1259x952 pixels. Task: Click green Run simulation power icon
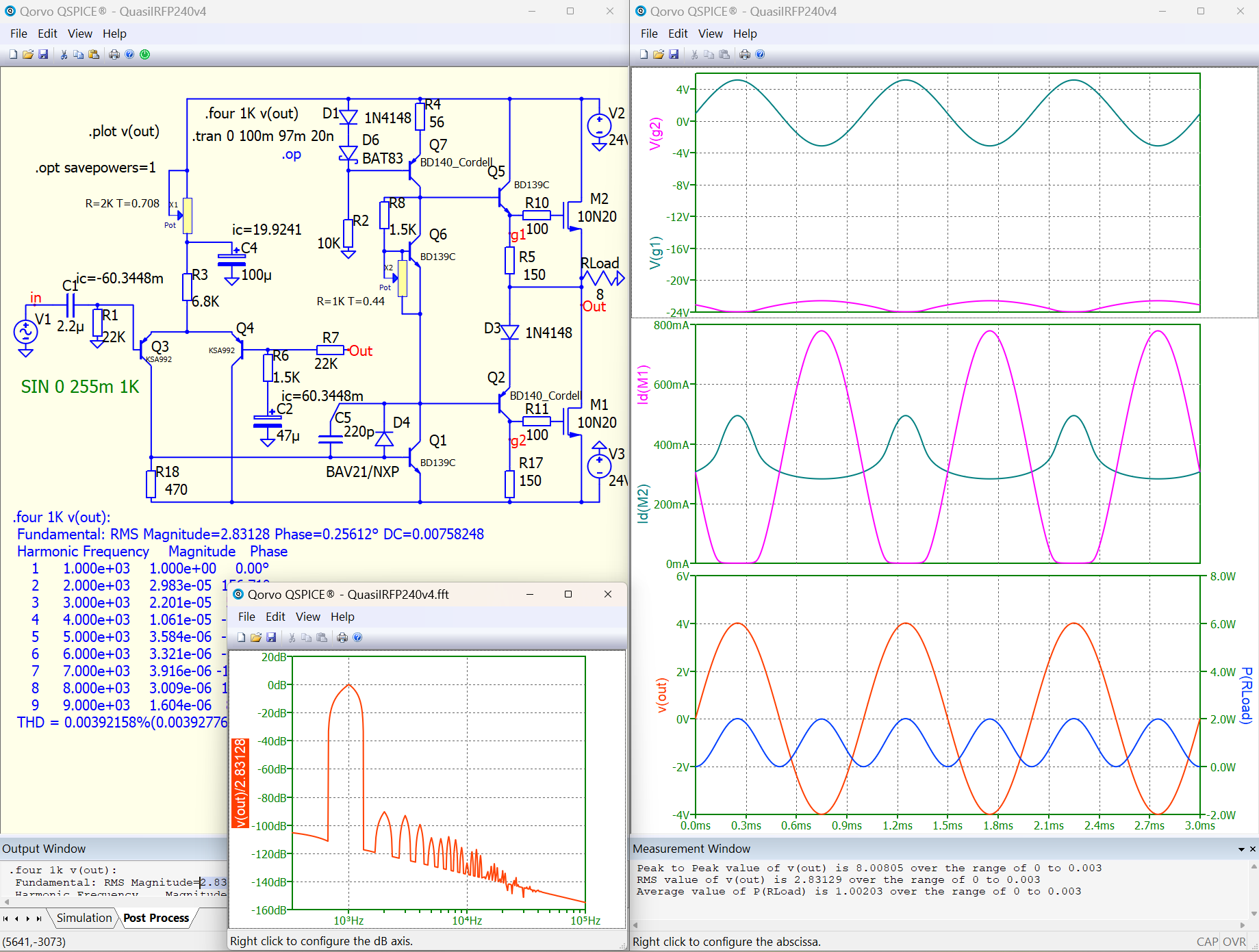(x=145, y=55)
